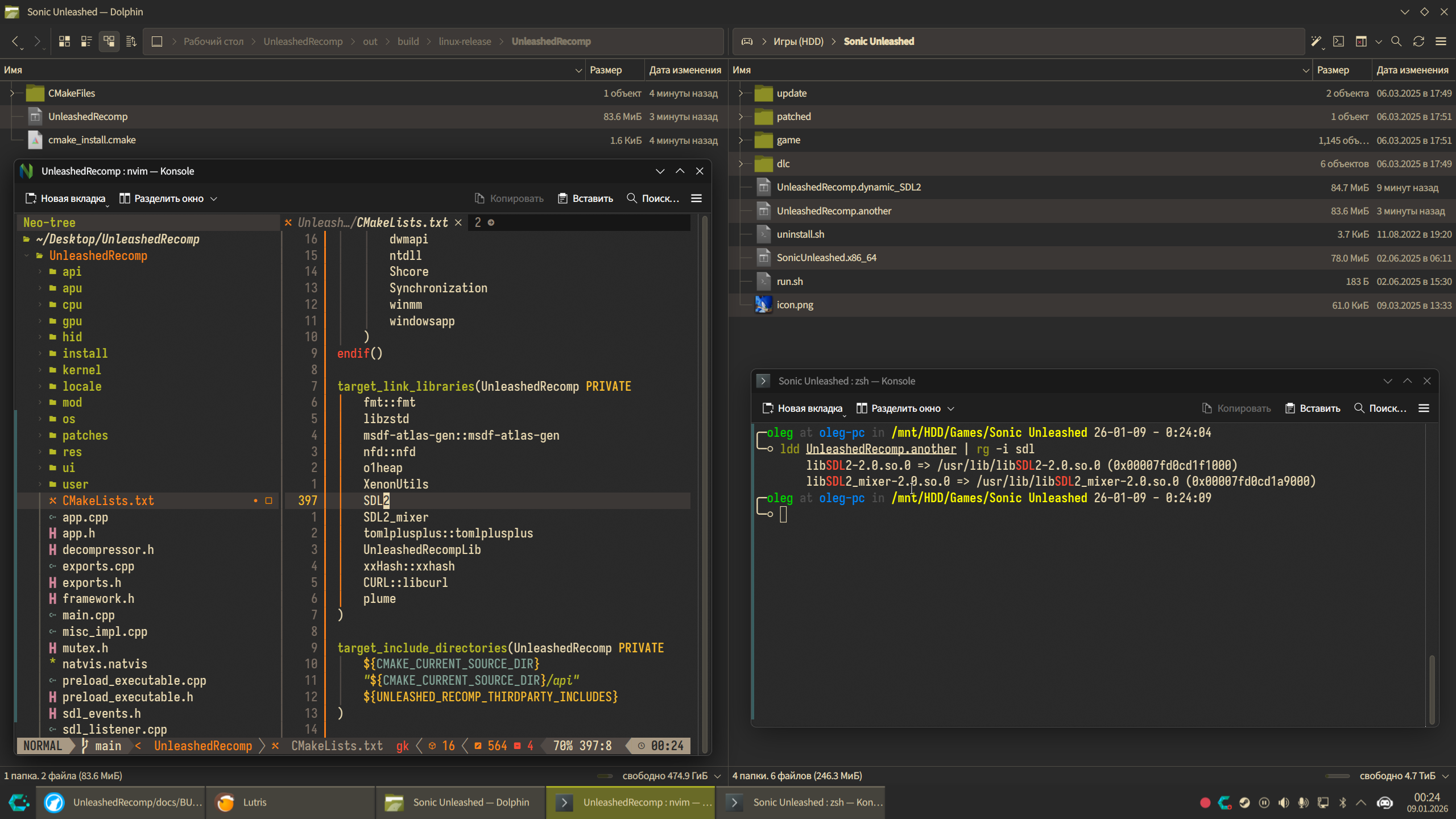
Task: Open terminal panel icon in Dolphin toolbar
Action: [x=1339, y=42]
